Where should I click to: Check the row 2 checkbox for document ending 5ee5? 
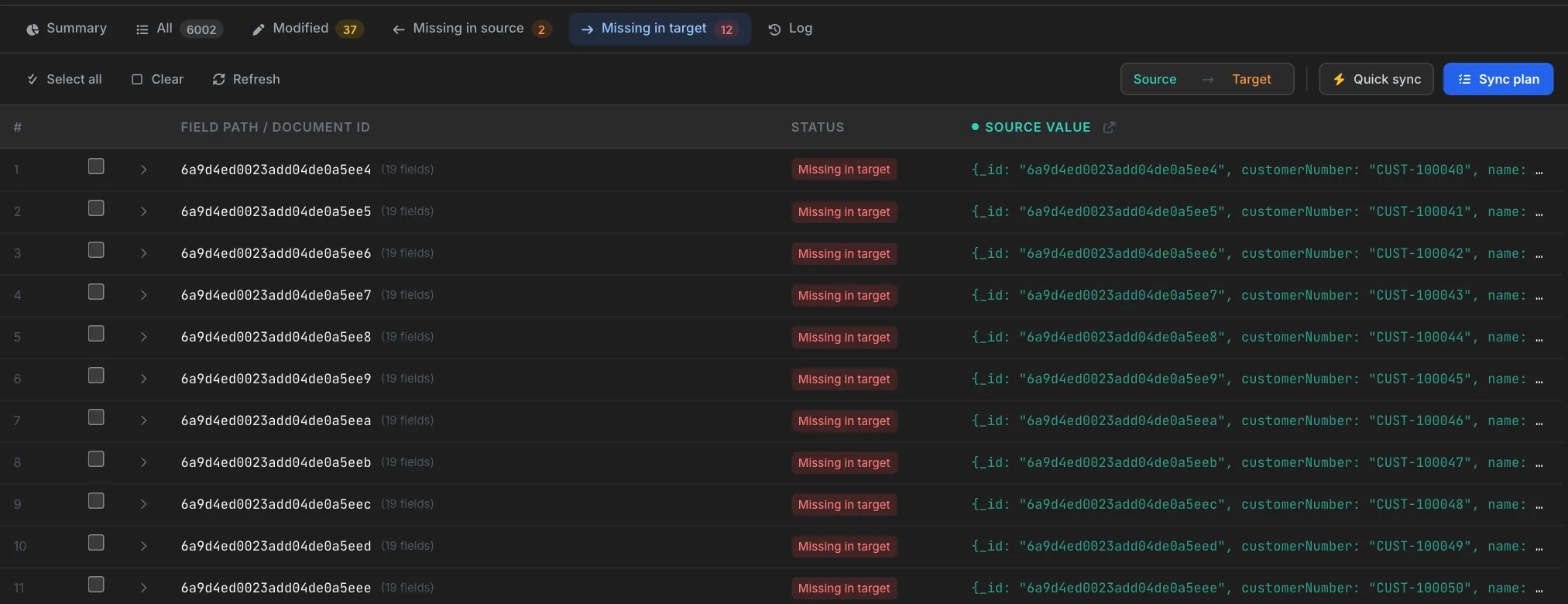point(96,208)
